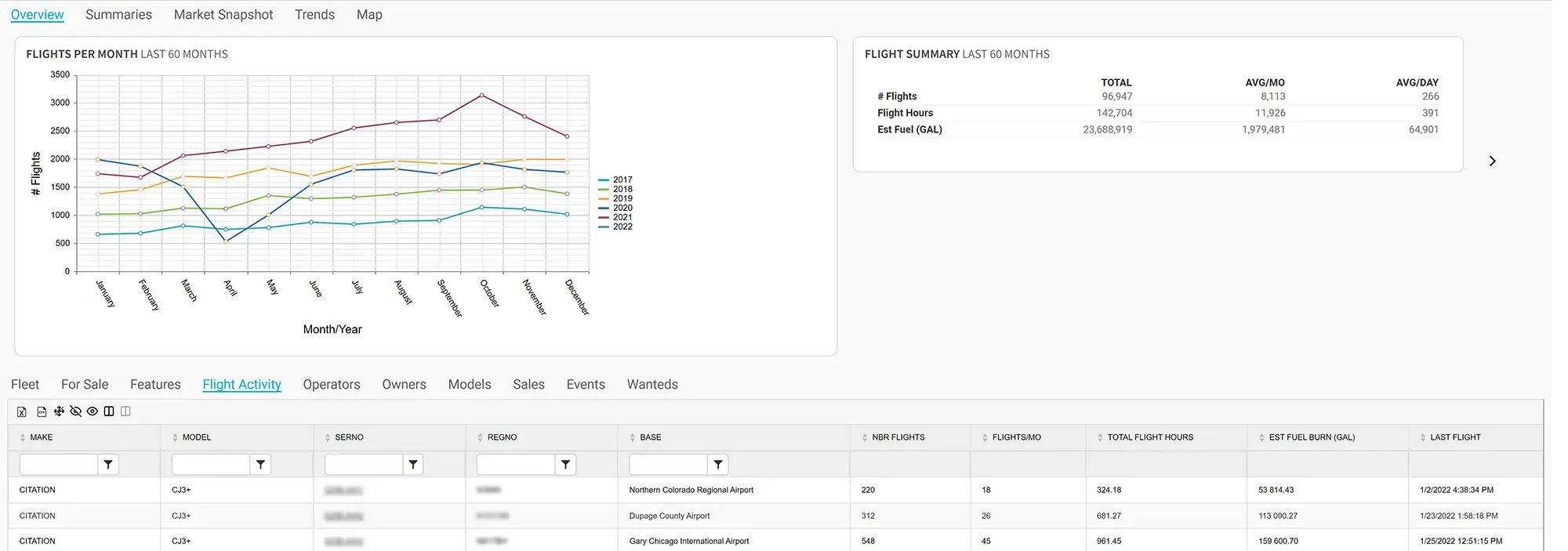Open the SERNO column filter funnel
The width and height of the screenshot is (1568, 551).
tap(413, 465)
